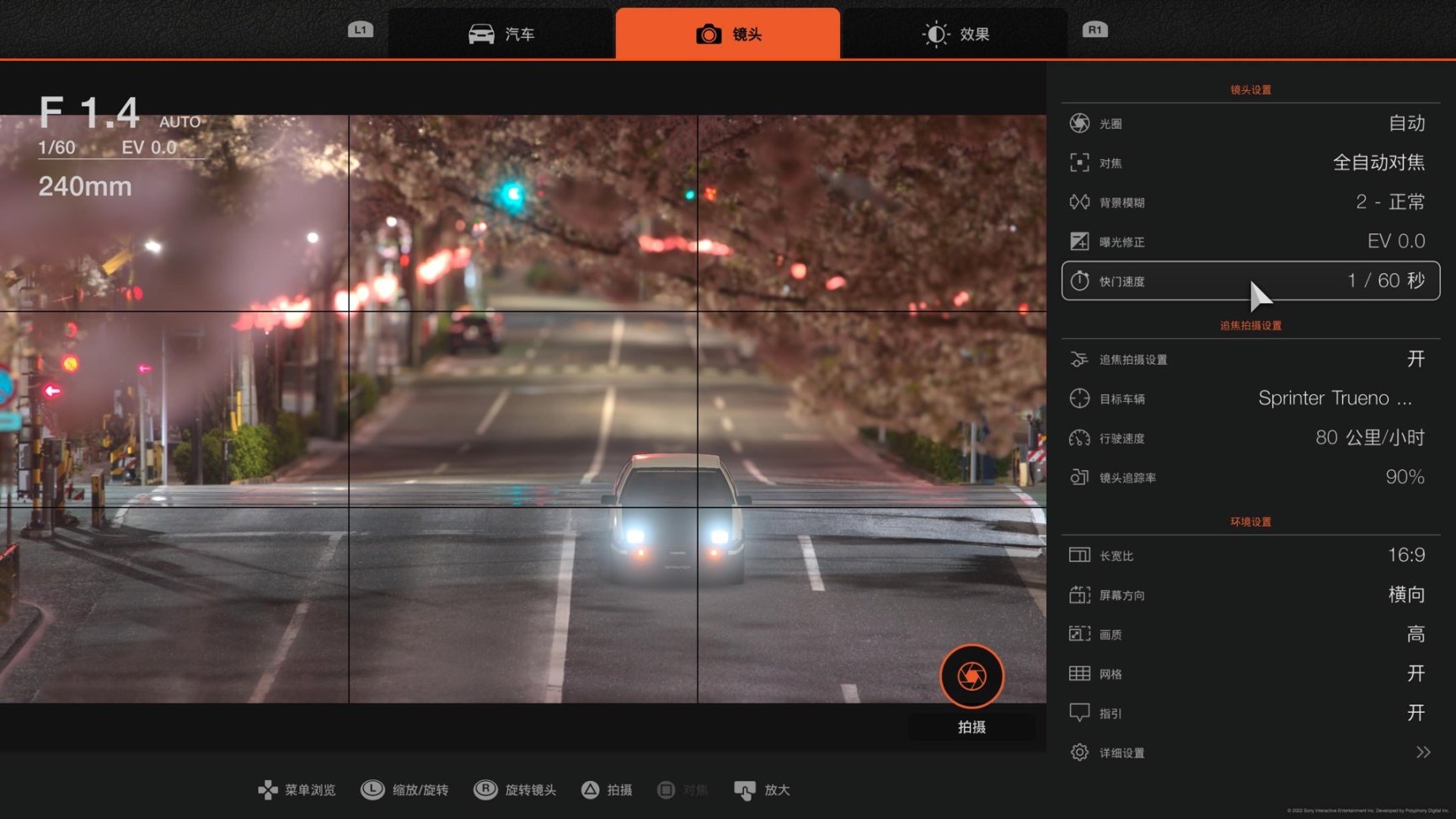
Task: Click the 行驶速度 speedometer icon
Action: pos(1079,438)
